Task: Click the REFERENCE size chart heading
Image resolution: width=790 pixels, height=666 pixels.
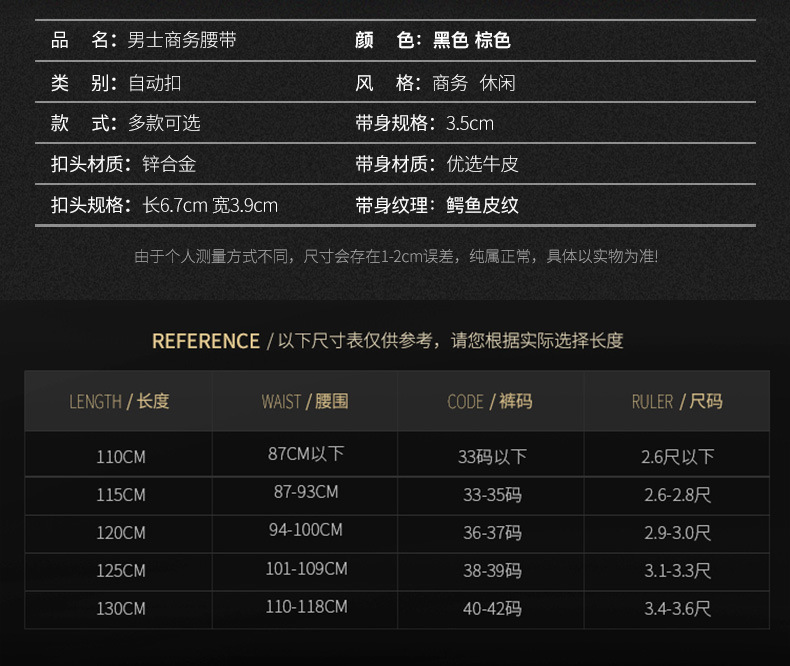Action: (206, 341)
